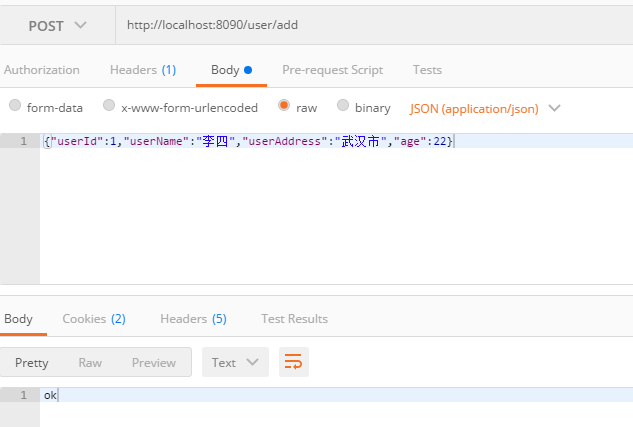Image resolution: width=633 pixels, height=427 pixels.
Task: Choose the binary body radio option
Action: click(343, 105)
